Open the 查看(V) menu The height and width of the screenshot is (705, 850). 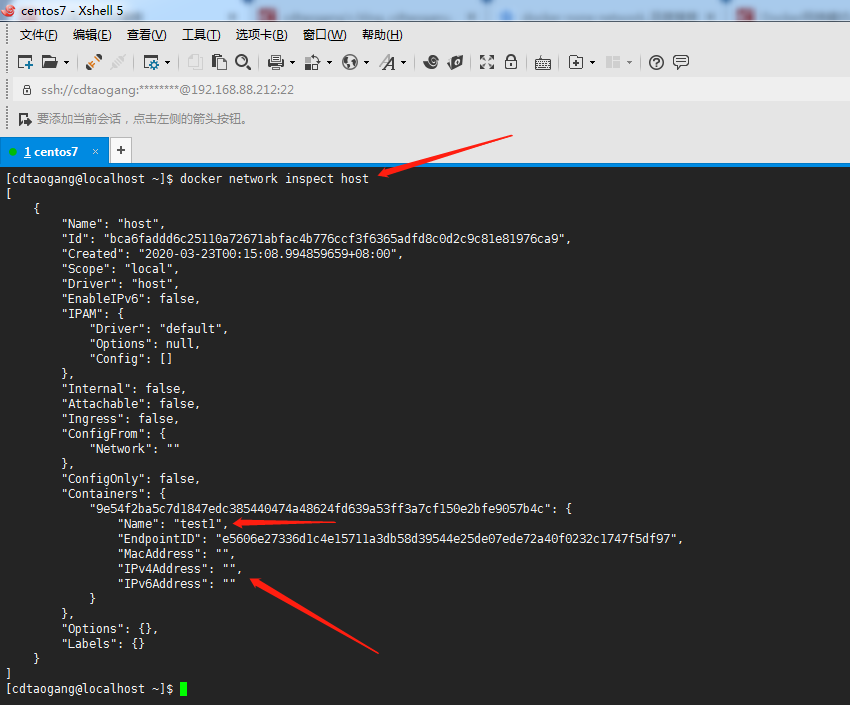tap(146, 35)
